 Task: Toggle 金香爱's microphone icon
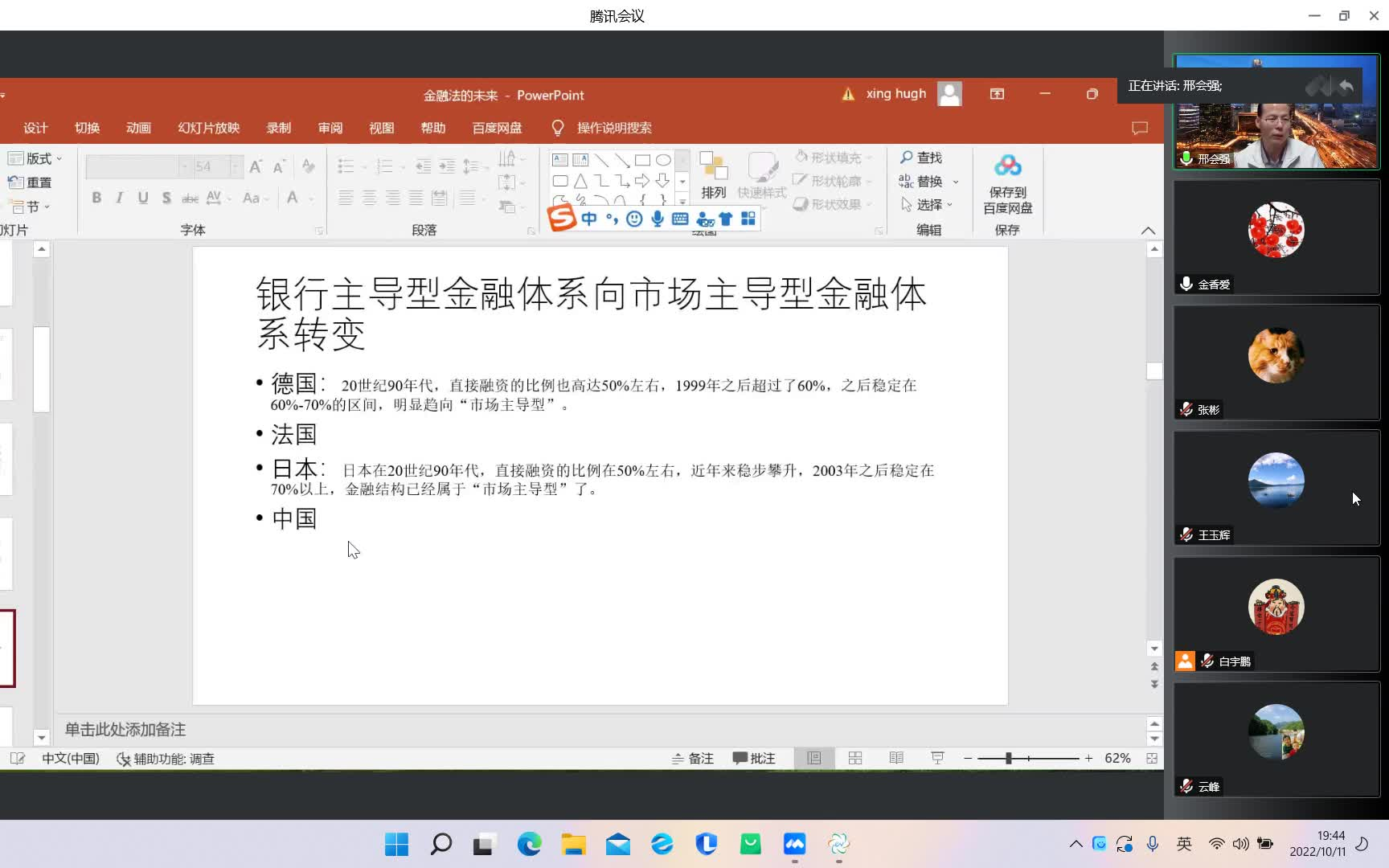[1186, 284]
